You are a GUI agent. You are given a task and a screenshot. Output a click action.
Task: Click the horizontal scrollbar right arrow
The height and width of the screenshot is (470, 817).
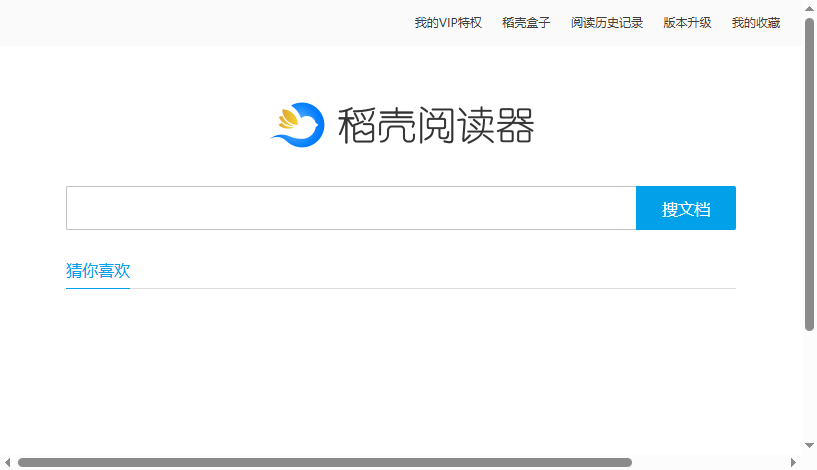pos(793,462)
